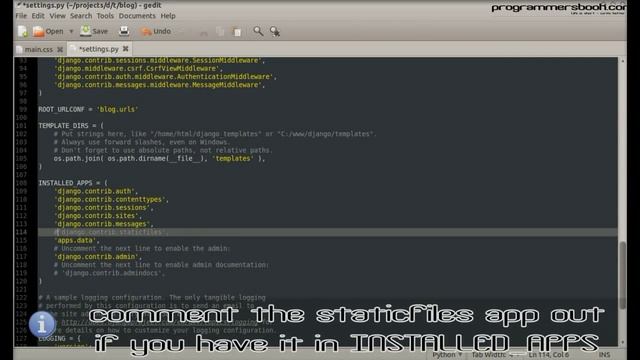The width and height of the screenshot is (640, 360).
Task: Open the Documents menu
Action: (x=137, y=16)
